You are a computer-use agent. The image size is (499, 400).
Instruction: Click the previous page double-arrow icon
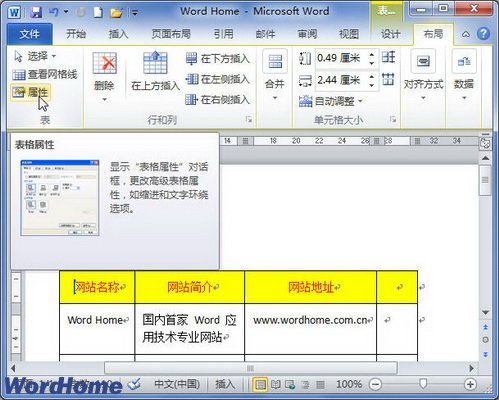[x=485, y=327]
